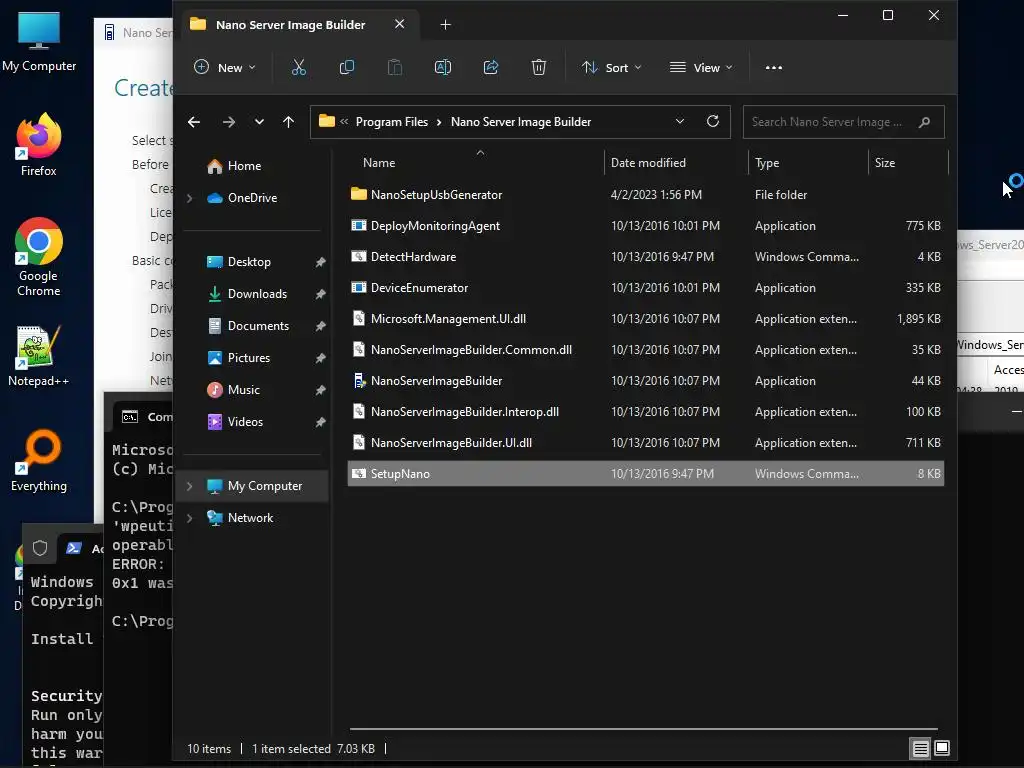Click the Rename icon in toolbar
The width and height of the screenshot is (1024, 768).
point(443,67)
